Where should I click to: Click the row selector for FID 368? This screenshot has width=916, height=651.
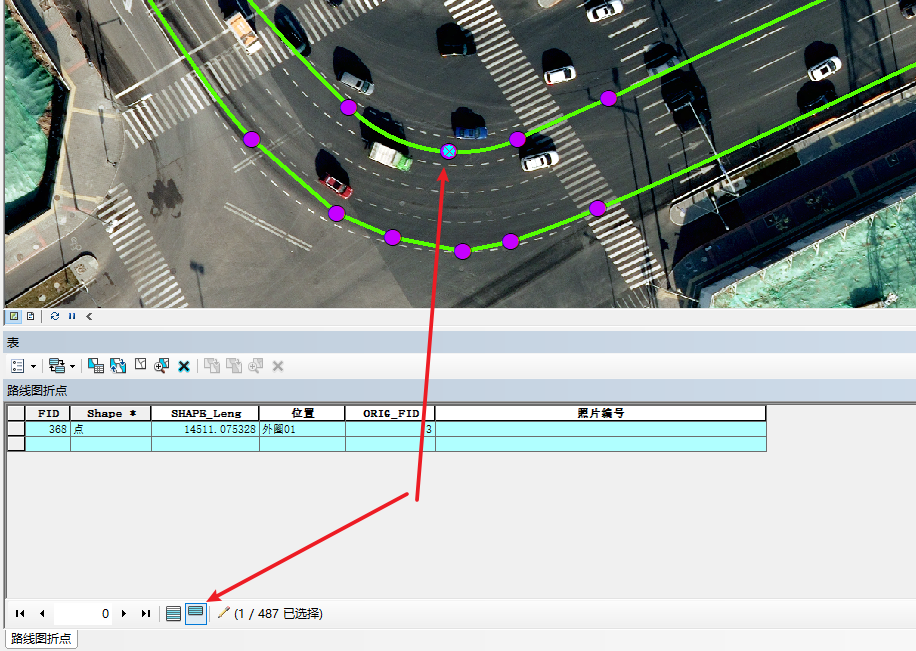(x=16, y=429)
